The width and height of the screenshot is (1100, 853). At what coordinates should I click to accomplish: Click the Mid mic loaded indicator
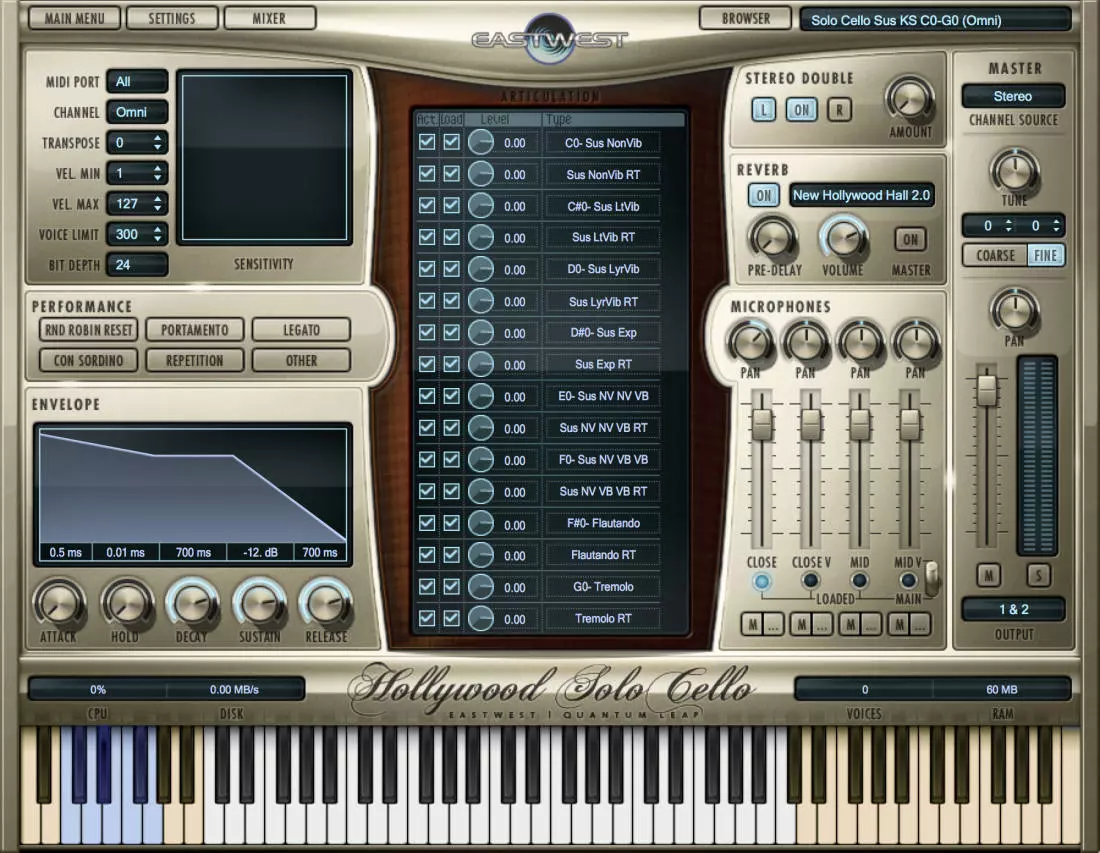point(859,581)
